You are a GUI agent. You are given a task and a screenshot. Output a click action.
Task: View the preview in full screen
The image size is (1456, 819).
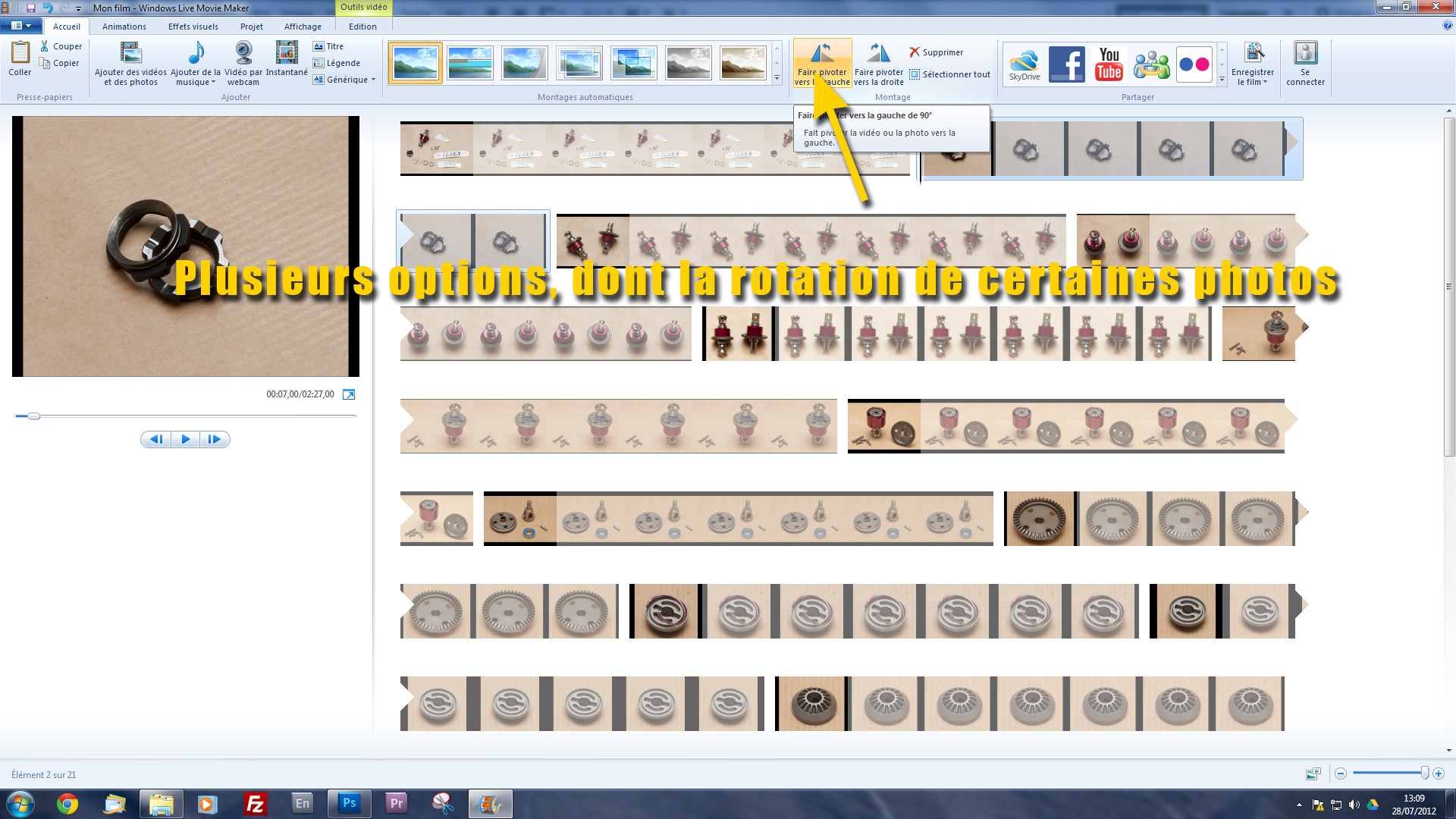tap(349, 394)
